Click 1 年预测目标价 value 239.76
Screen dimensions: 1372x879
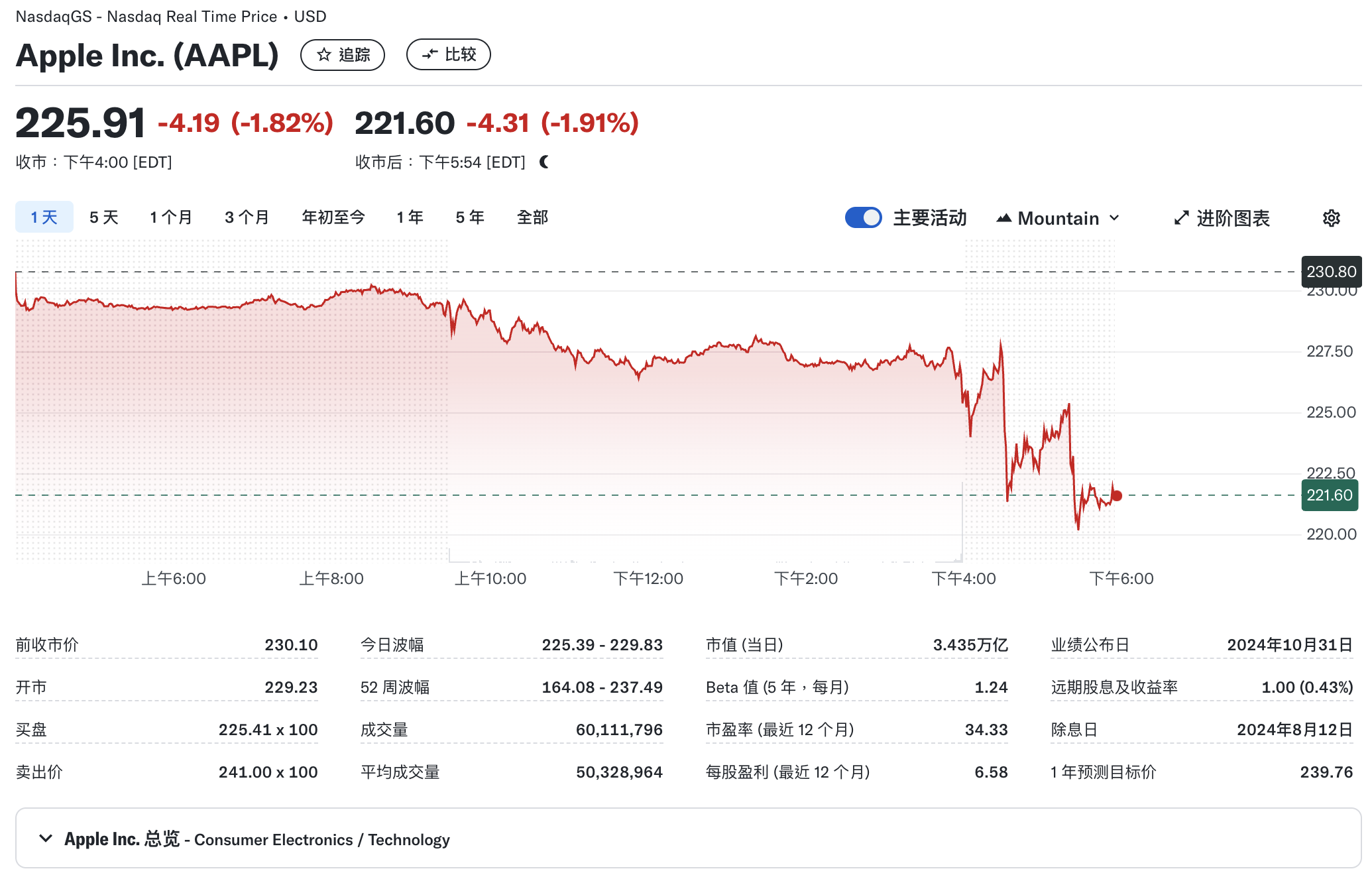click(1326, 772)
